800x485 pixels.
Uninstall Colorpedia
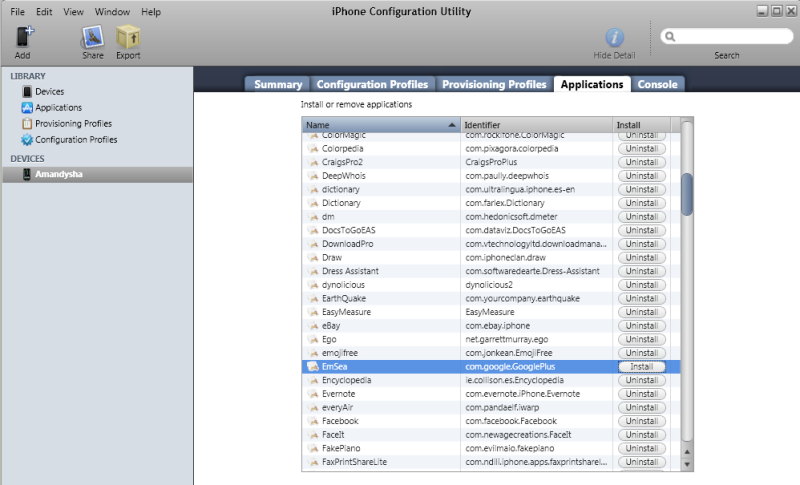point(641,149)
